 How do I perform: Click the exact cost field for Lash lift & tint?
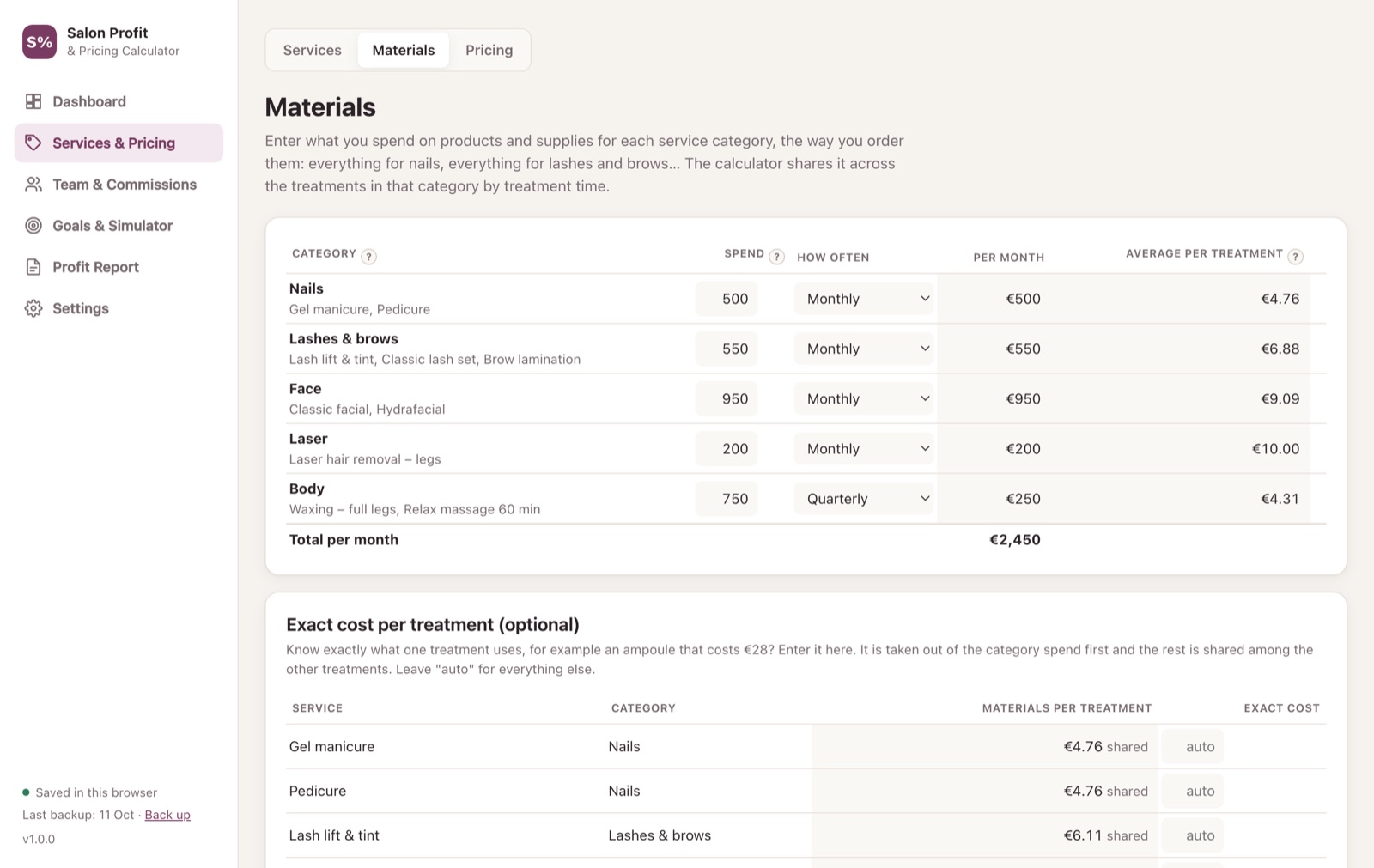coord(1193,835)
